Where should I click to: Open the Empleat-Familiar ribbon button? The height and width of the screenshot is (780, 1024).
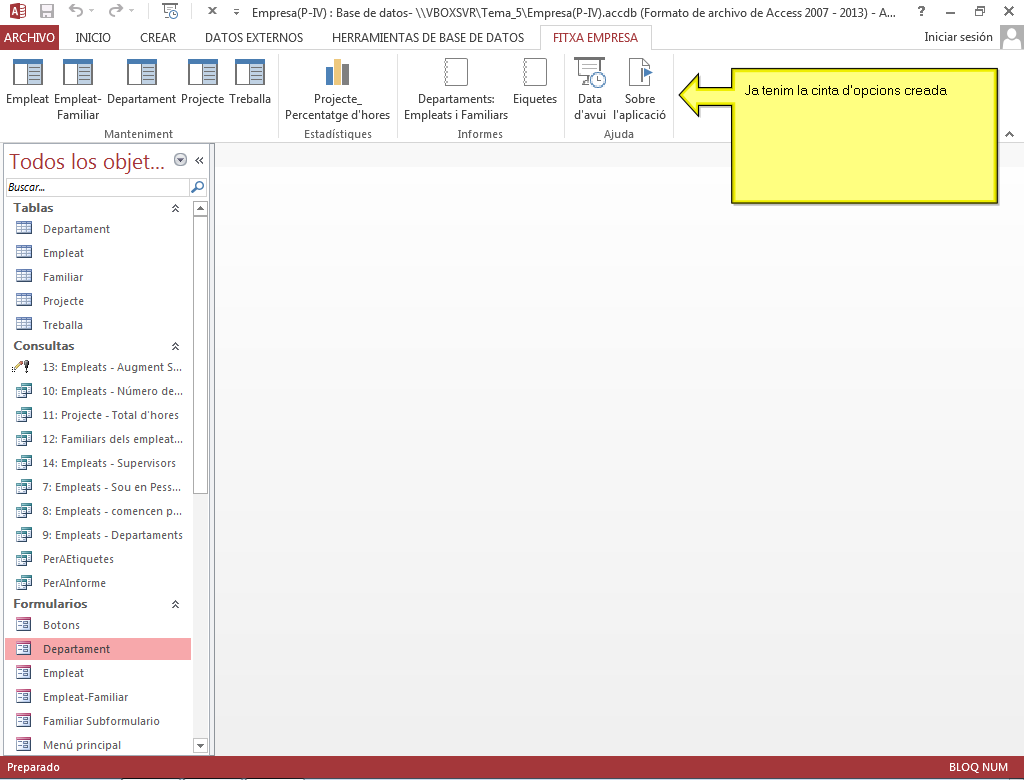click(x=78, y=89)
